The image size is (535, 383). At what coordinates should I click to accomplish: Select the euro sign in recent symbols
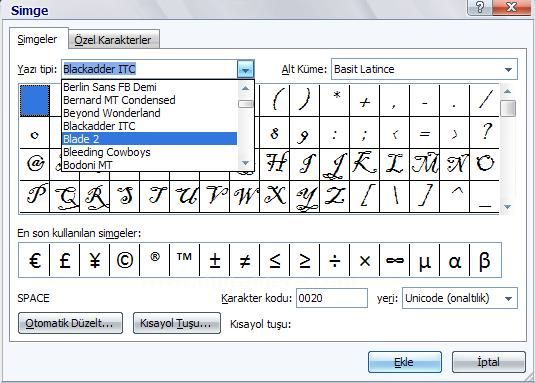point(34,260)
